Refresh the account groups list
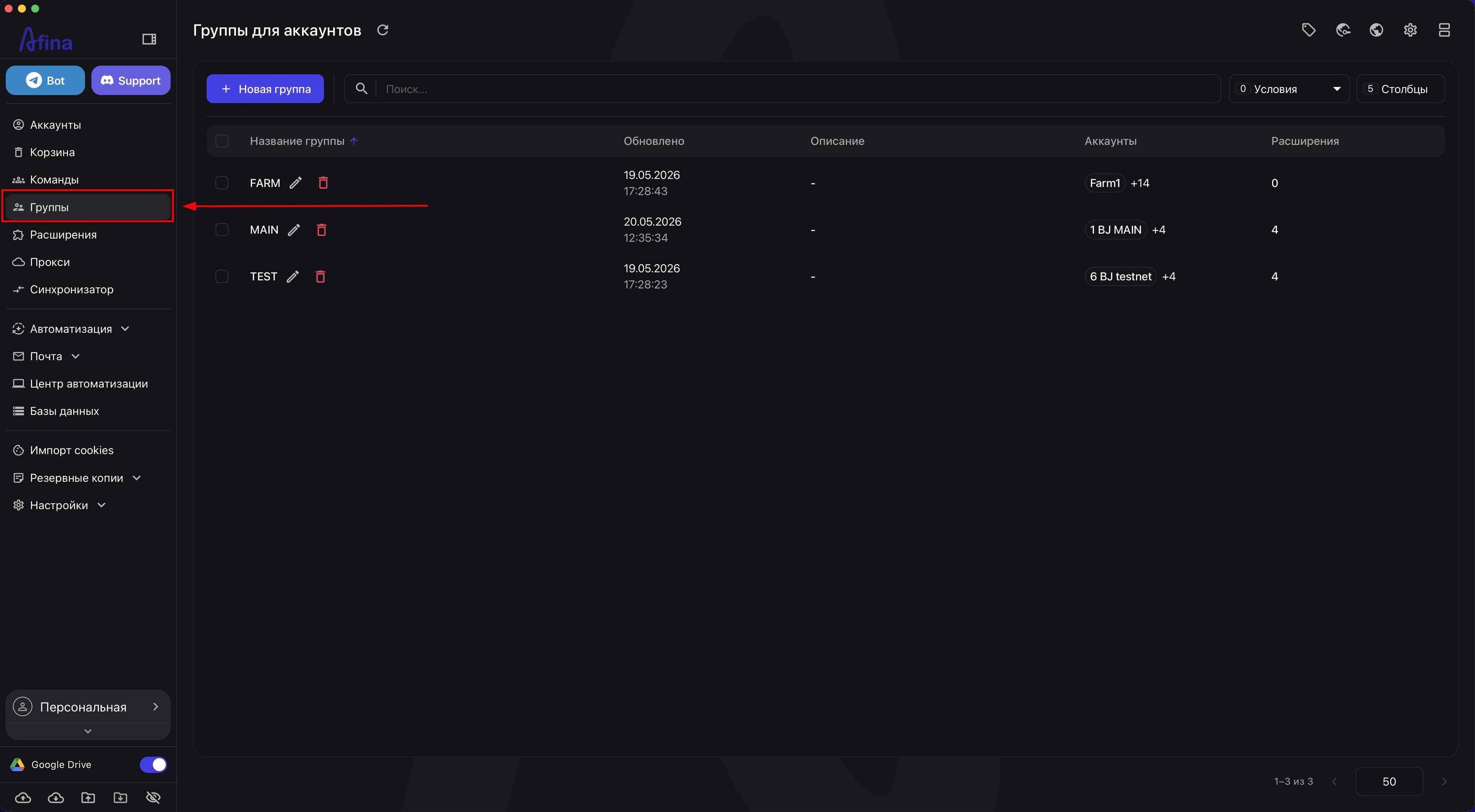Viewport: 1475px width, 812px height. (x=383, y=30)
